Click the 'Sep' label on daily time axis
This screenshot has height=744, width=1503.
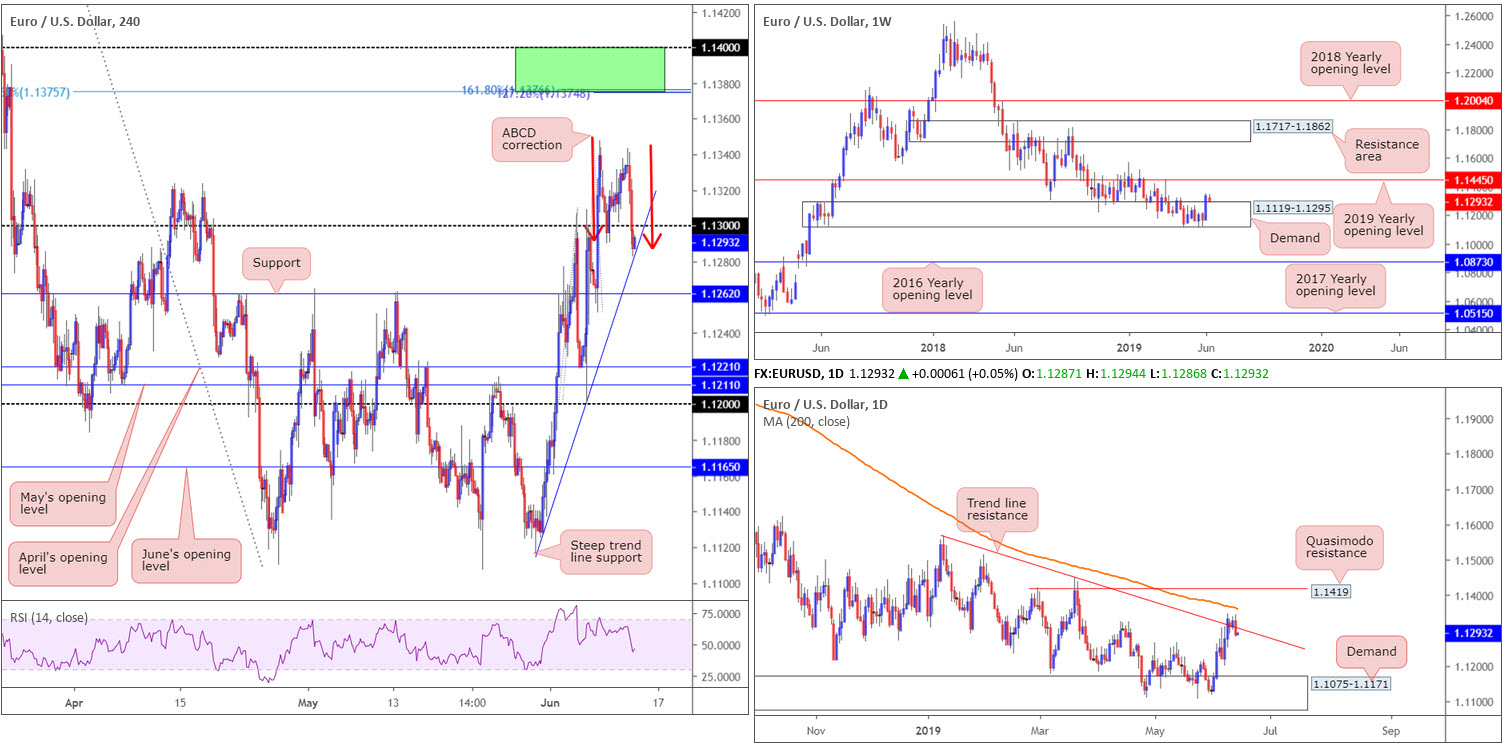1389,729
